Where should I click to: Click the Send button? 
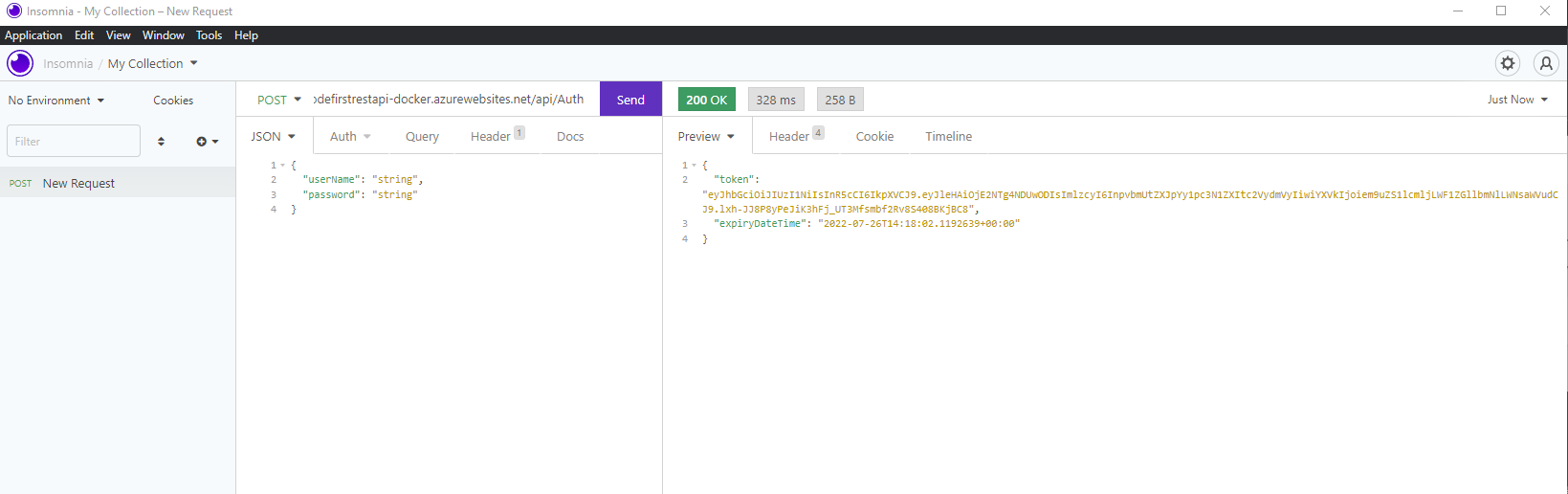[630, 100]
